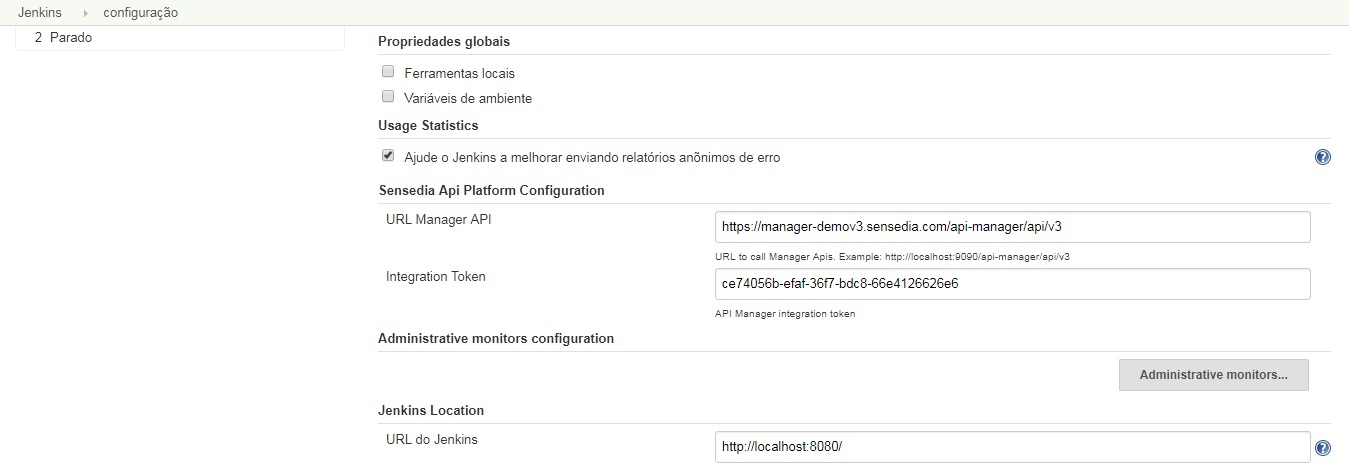The image size is (1349, 466).
Task: Click 'Administrative monitors configuration' heading
Action: point(496,338)
